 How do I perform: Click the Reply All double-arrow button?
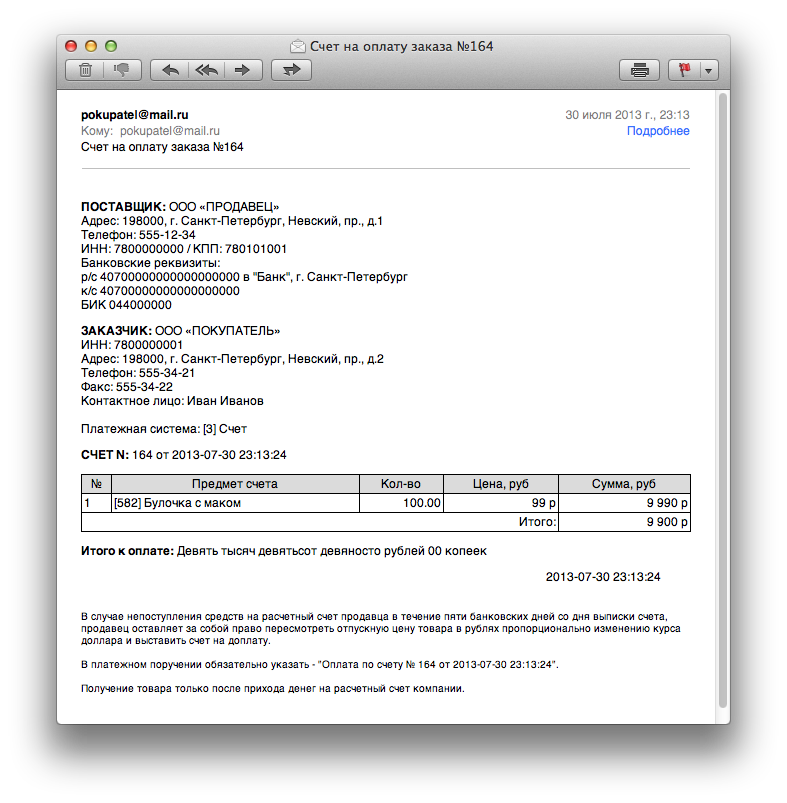tap(206, 70)
